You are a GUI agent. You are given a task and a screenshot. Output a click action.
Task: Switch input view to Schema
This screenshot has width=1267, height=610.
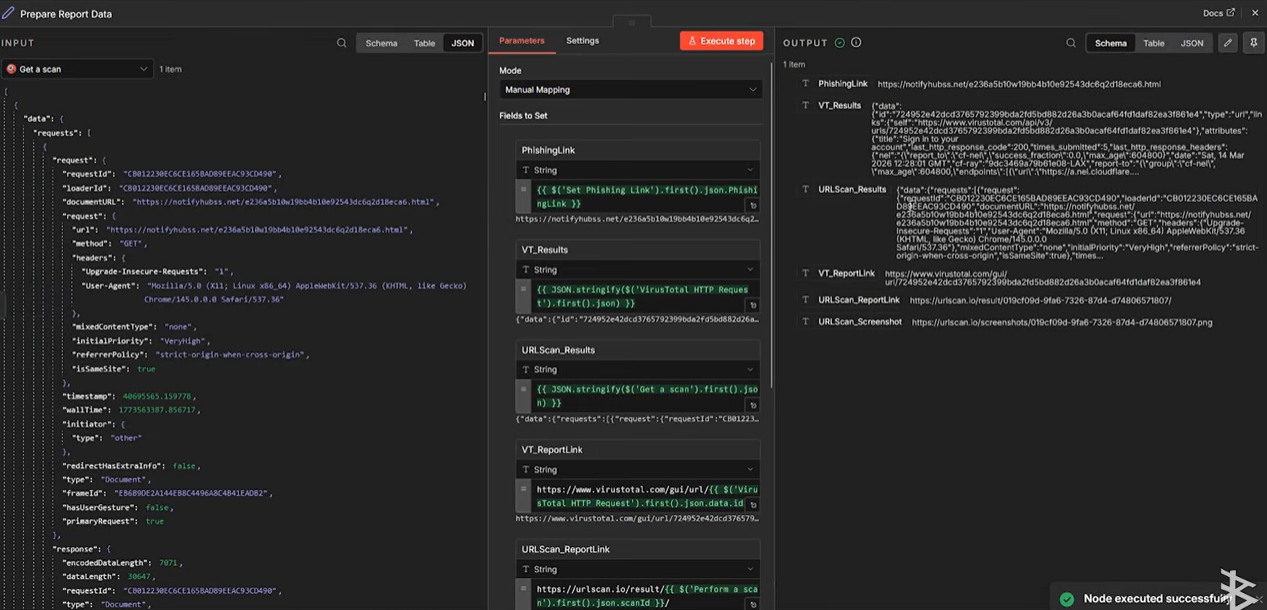pyautogui.click(x=381, y=43)
